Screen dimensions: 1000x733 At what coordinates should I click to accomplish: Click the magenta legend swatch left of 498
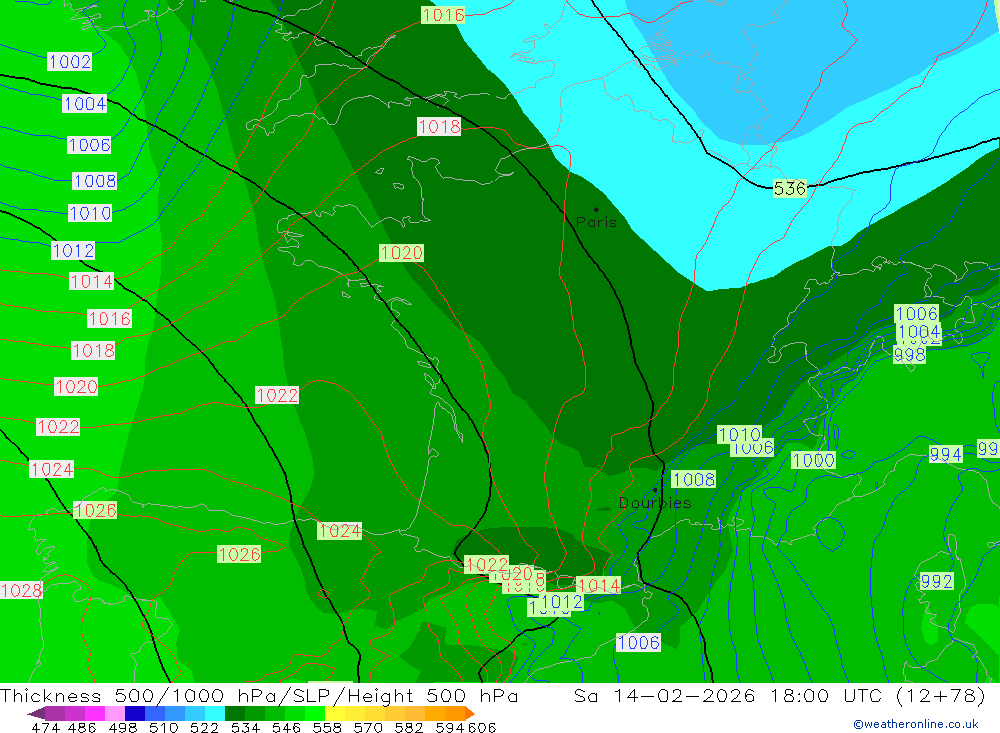coord(95,713)
